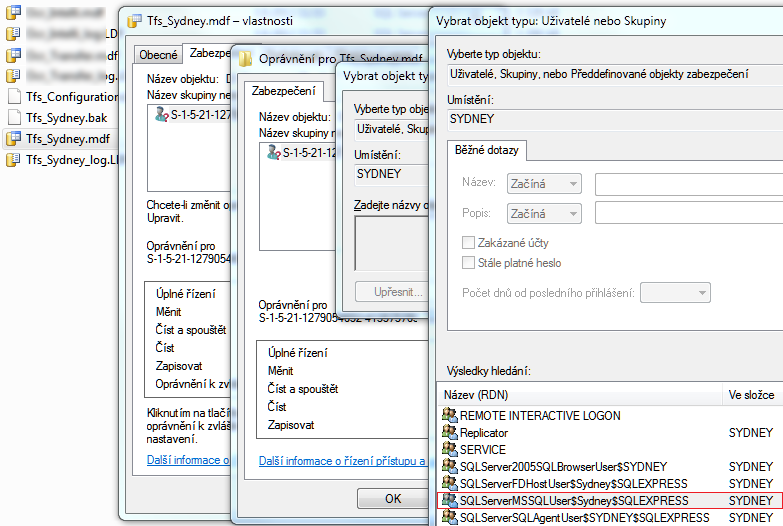Click the Upřesnit button
The height and width of the screenshot is (526, 783).
pos(392,292)
